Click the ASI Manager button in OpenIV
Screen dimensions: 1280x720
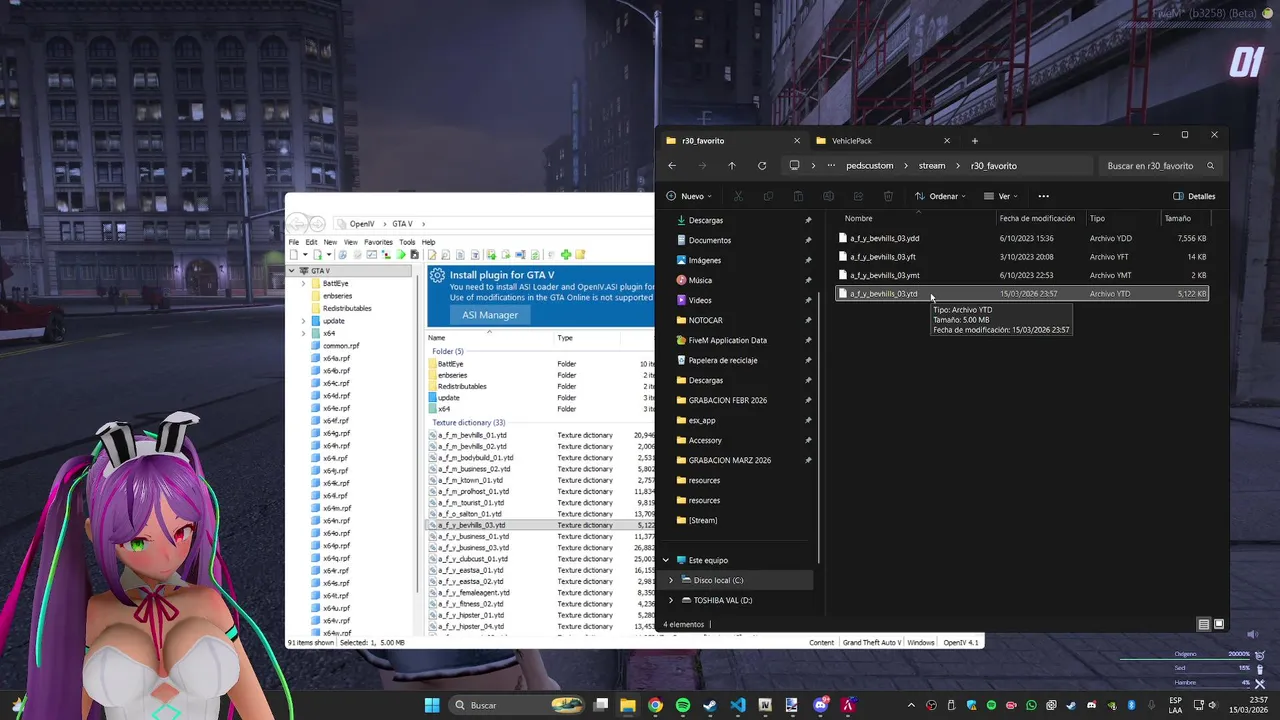coord(490,315)
